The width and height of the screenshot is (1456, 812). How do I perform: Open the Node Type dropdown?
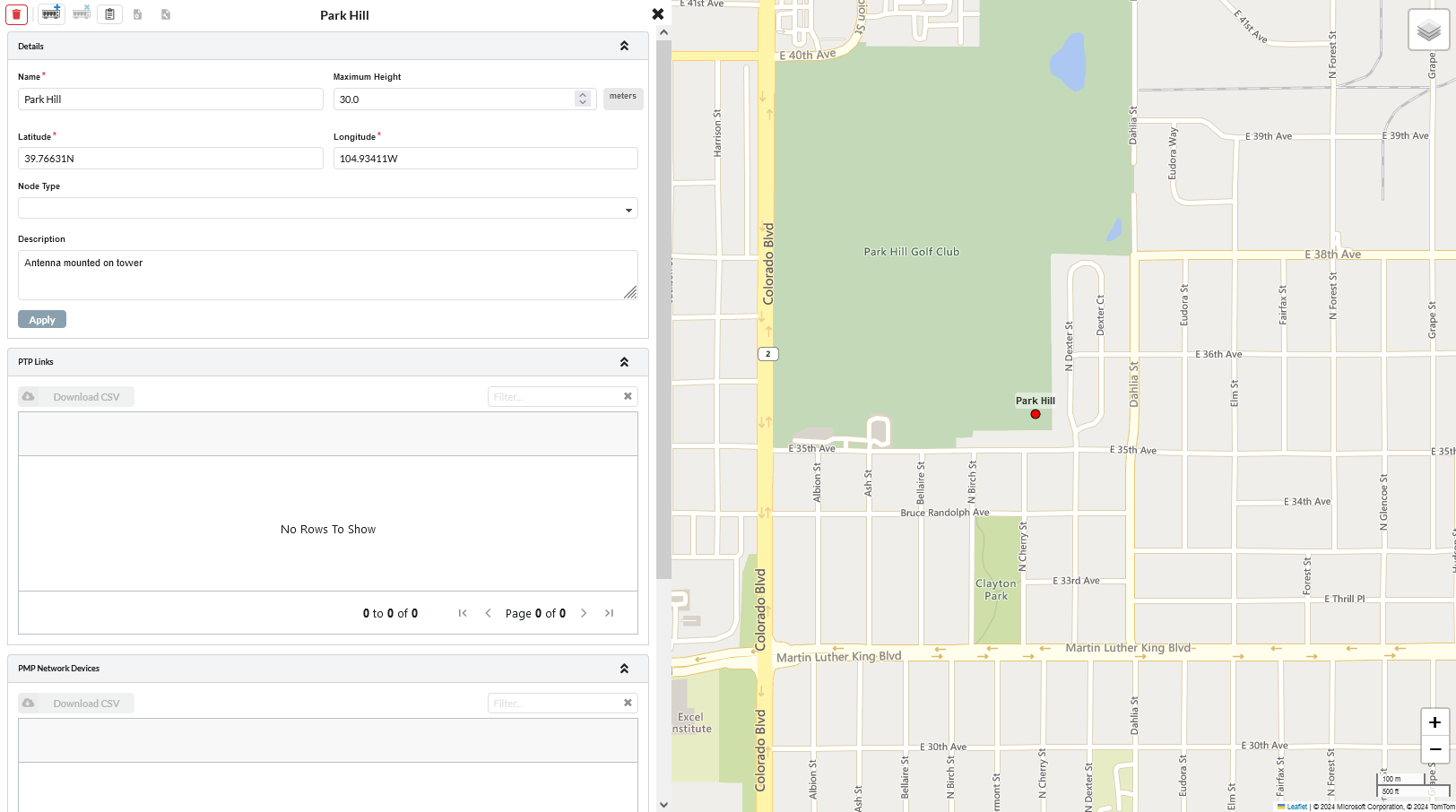tap(328, 209)
